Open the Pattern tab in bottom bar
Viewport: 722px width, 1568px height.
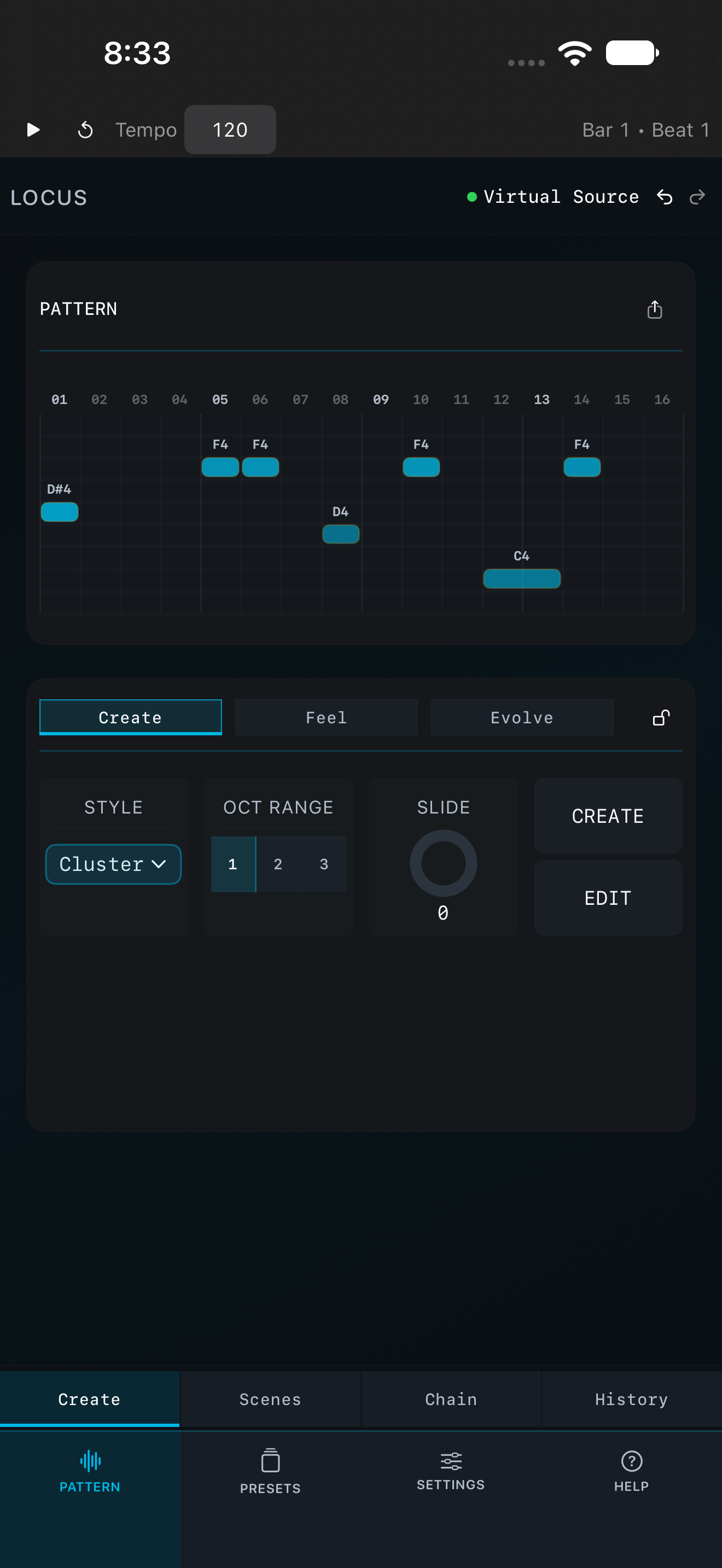90,1471
